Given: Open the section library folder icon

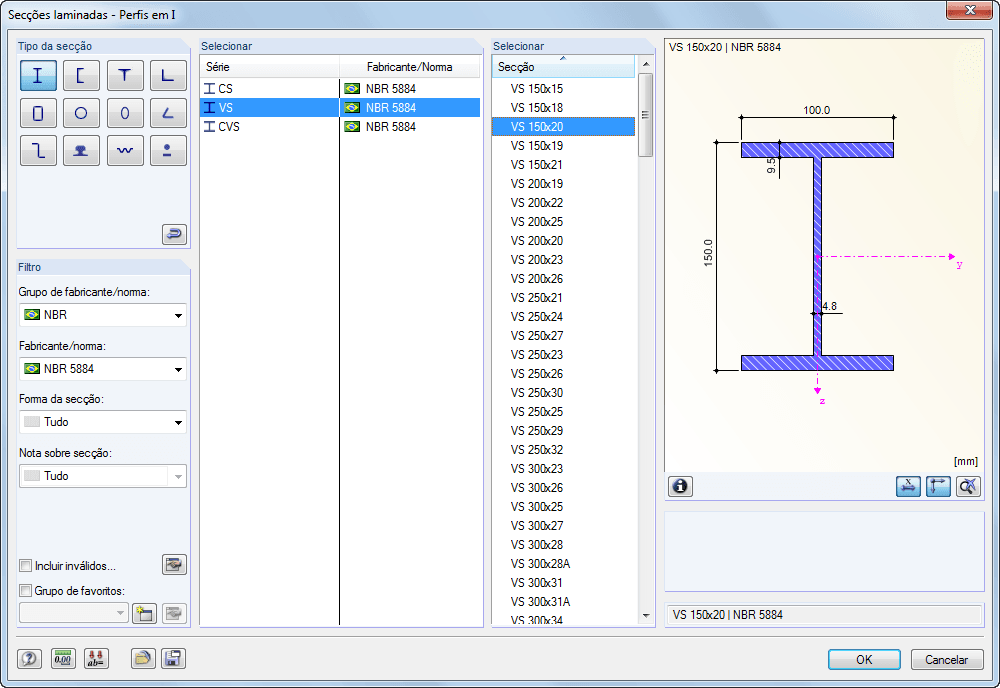Looking at the screenshot, I should [143, 659].
